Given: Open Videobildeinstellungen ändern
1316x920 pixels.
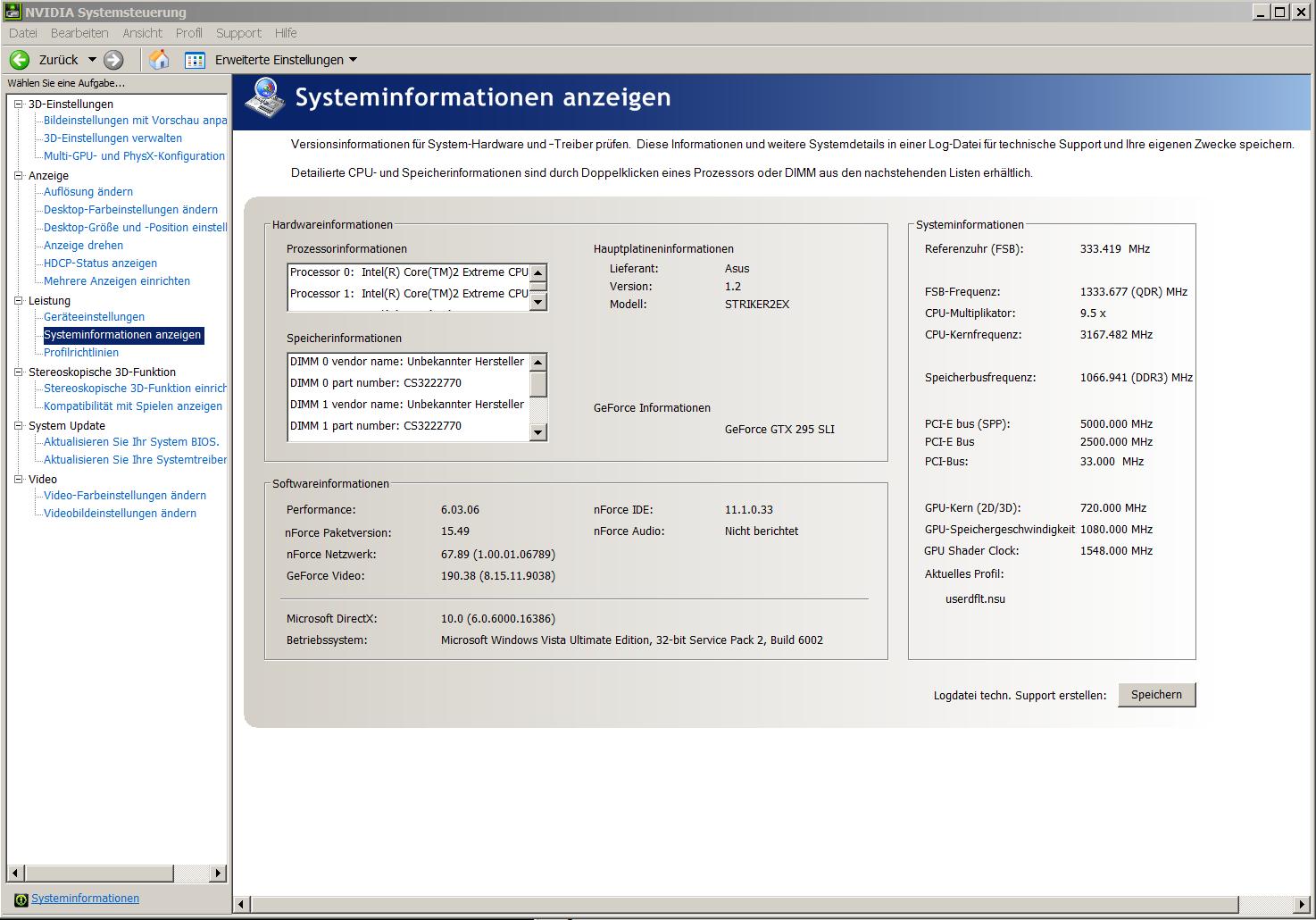Looking at the screenshot, I should click(x=120, y=514).
